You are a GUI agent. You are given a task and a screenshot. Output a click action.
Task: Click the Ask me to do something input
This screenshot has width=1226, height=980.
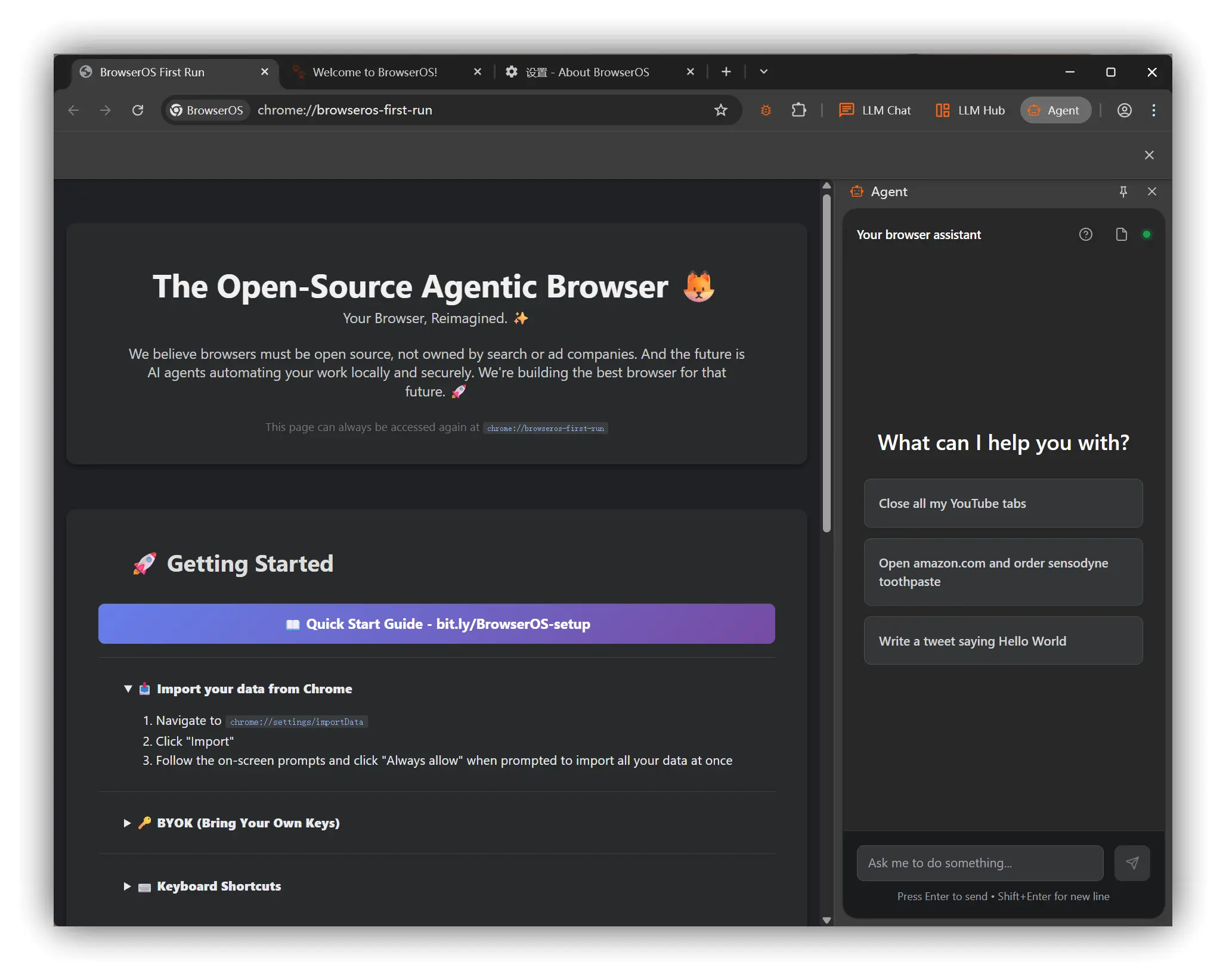pos(980,863)
